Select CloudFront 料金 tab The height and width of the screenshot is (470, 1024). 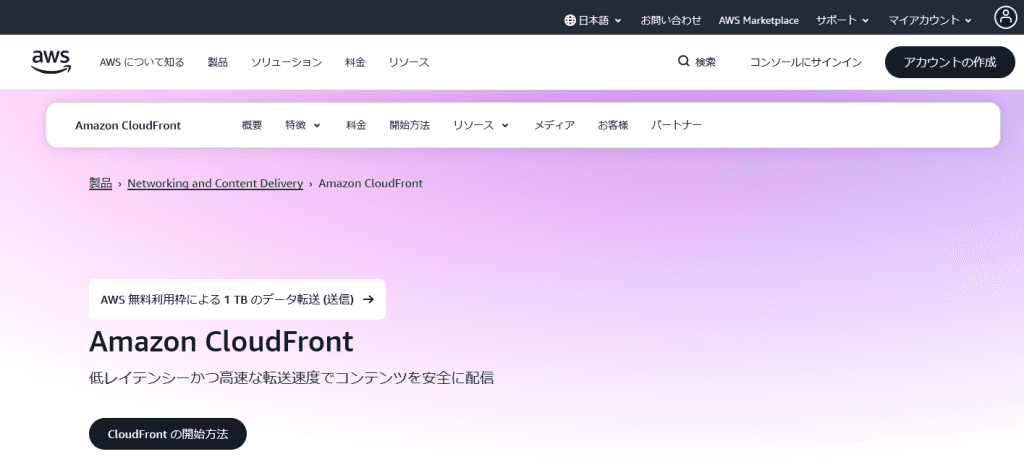pyautogui.click(x=356, y=125)
